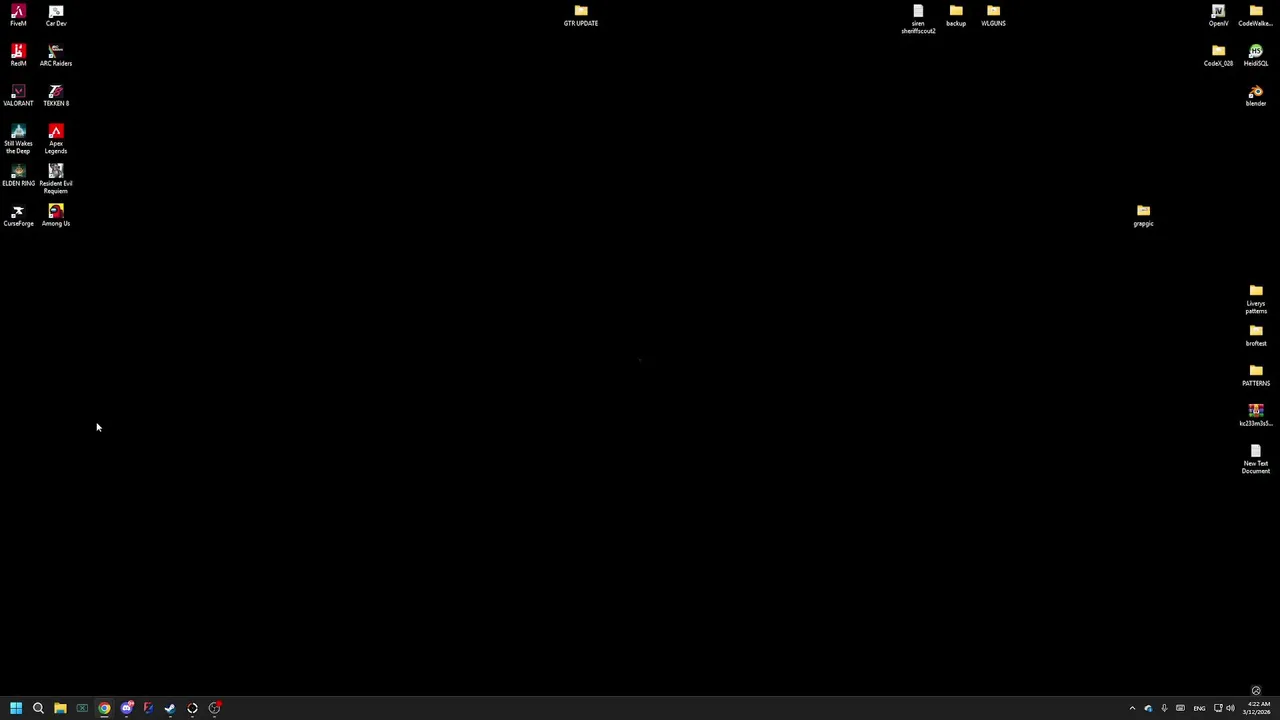Select the brofest folder

1256,335
